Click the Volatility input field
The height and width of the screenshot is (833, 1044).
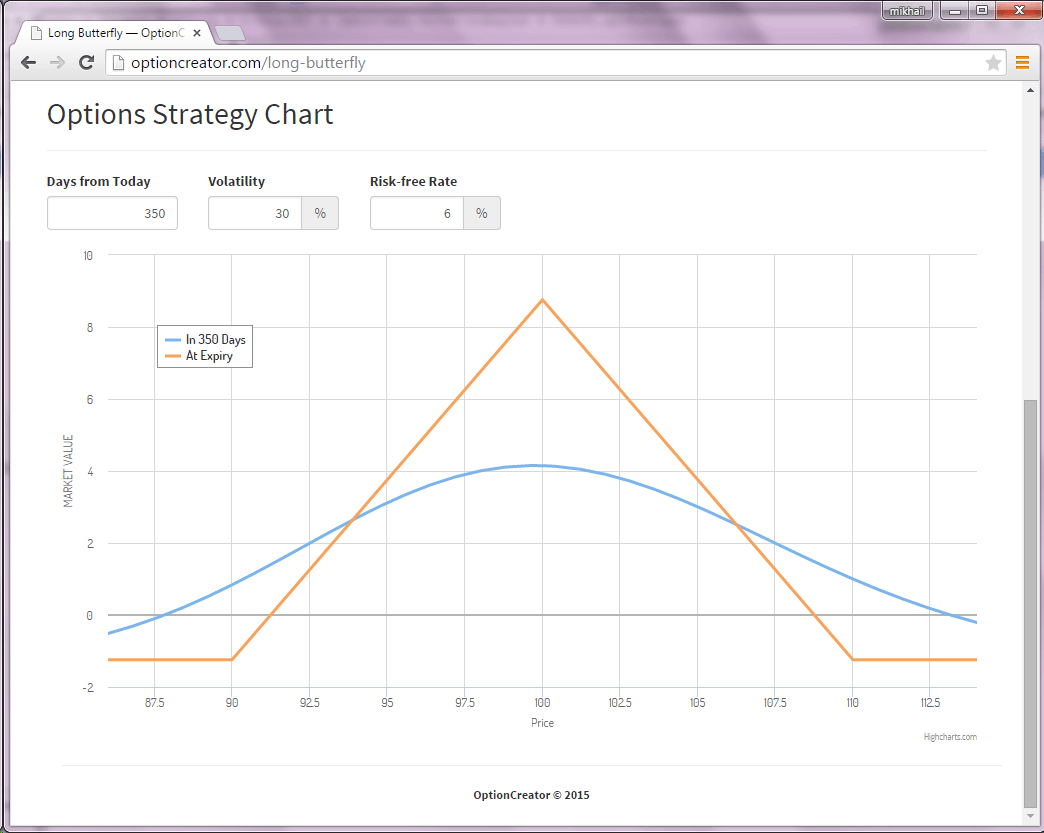tap(255, 213)
